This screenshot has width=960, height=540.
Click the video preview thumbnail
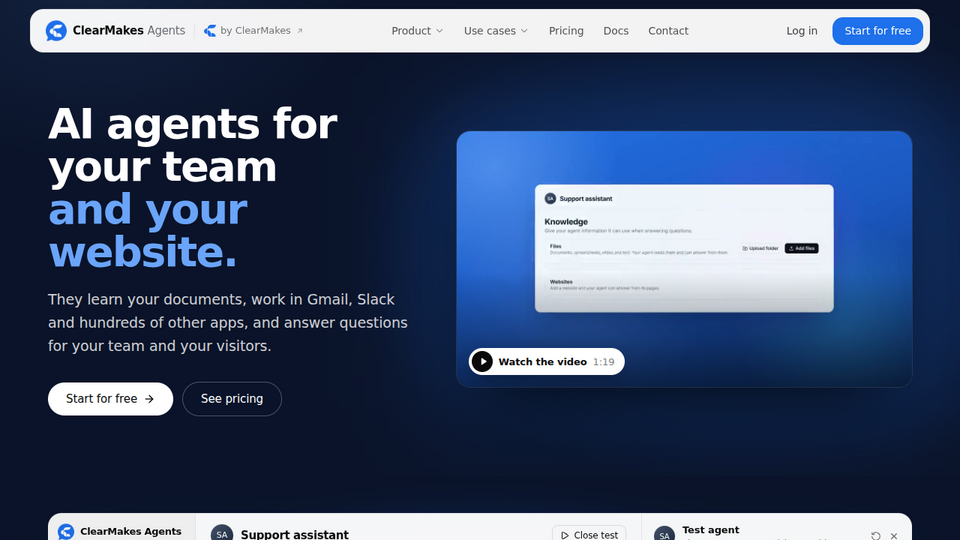point(684,259)
